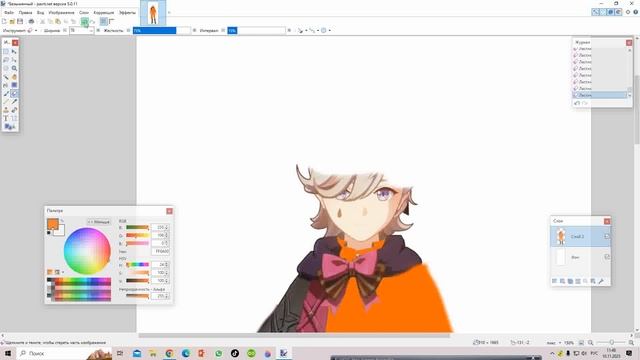The height and width of the screenshot is (360, 640).
Task: Toggle rulers button in toolbar
Action: (x=112, y=21)
